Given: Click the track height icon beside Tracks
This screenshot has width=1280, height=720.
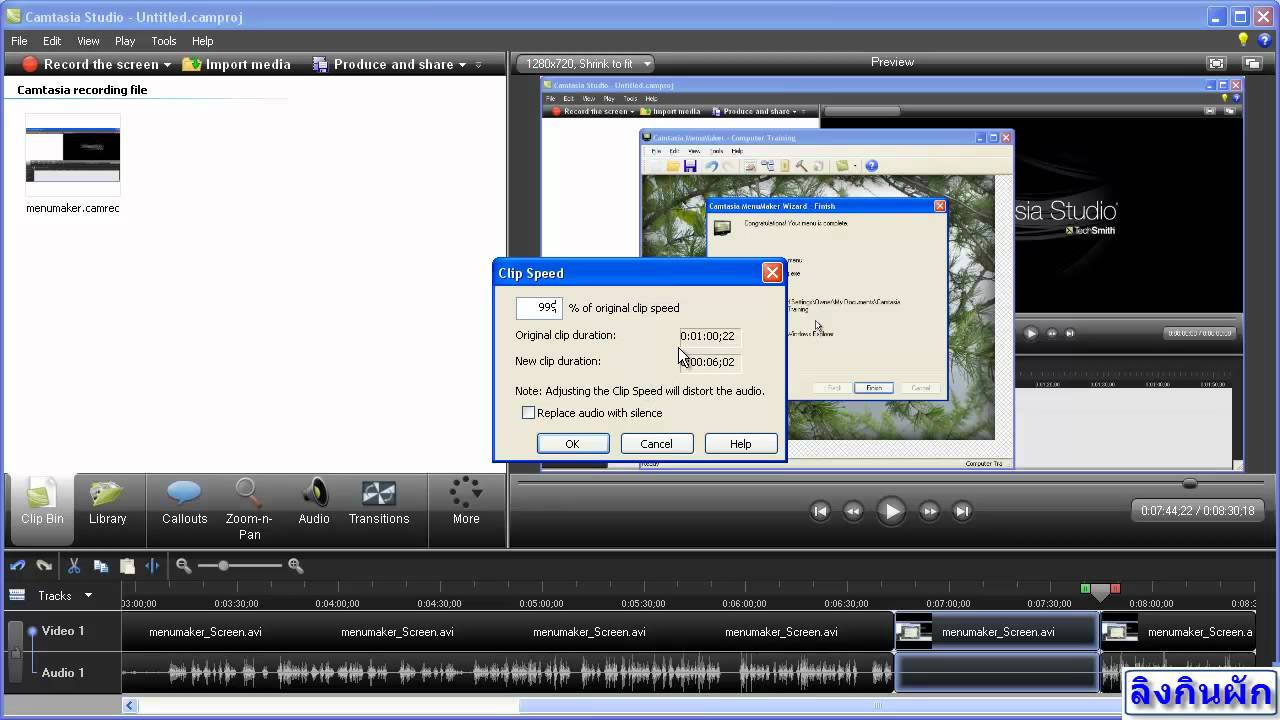Looking at the screenshot, I should pyautogui.click(x=16, y=595).
